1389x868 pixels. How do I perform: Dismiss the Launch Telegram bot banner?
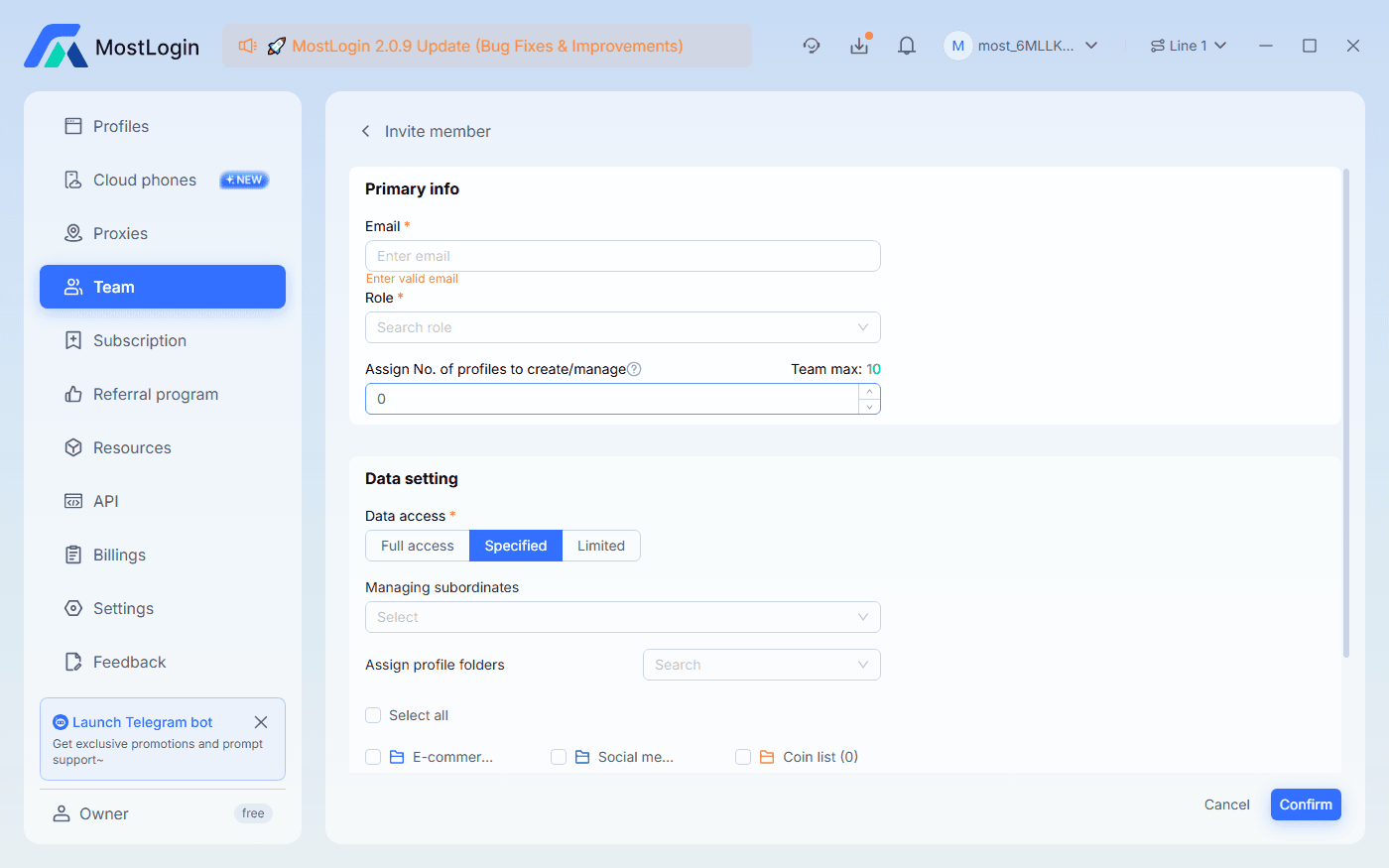261,722
